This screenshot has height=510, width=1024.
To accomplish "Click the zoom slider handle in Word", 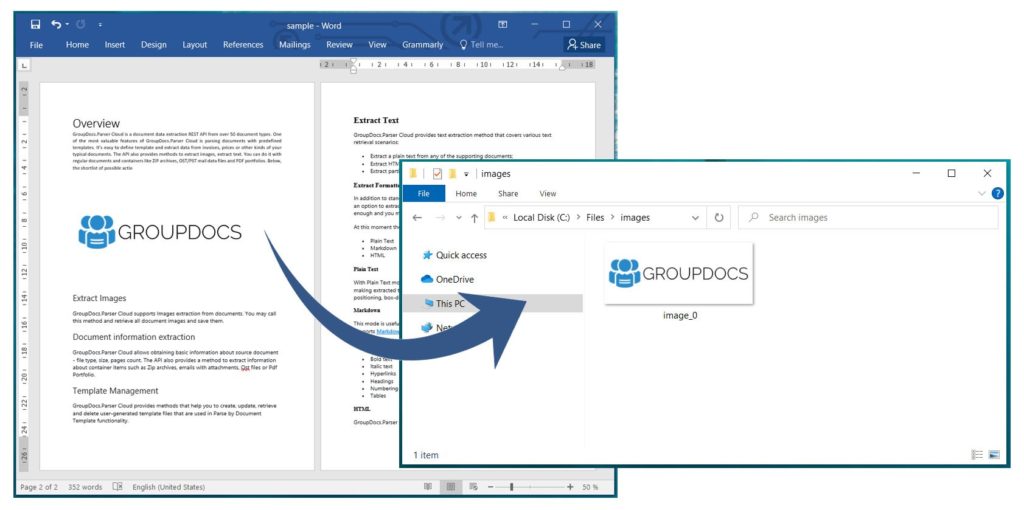I will [x=511, y=487].
